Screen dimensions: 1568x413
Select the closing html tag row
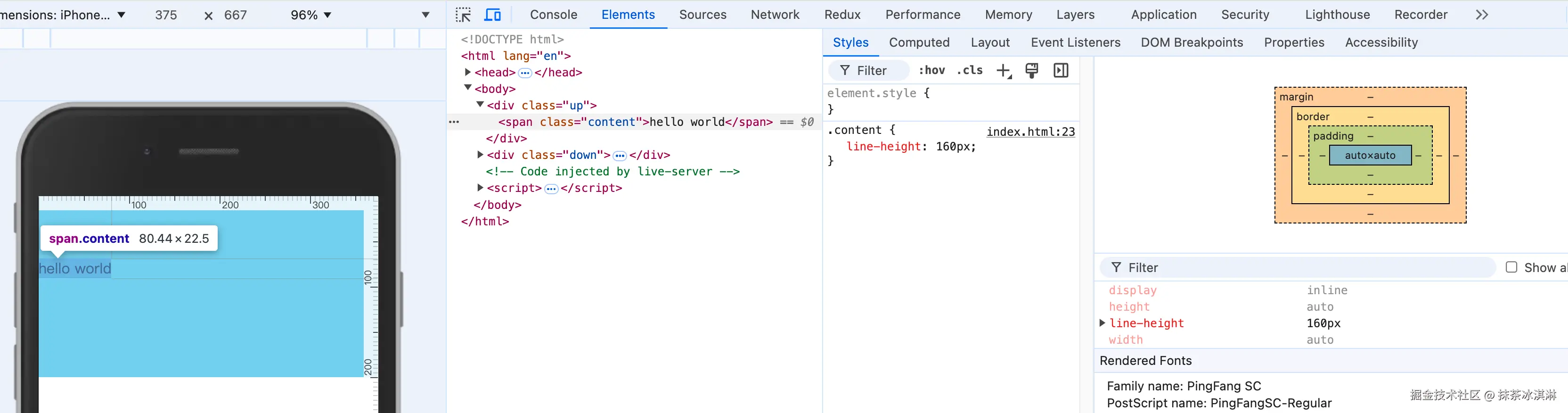[x=484, y=222]
